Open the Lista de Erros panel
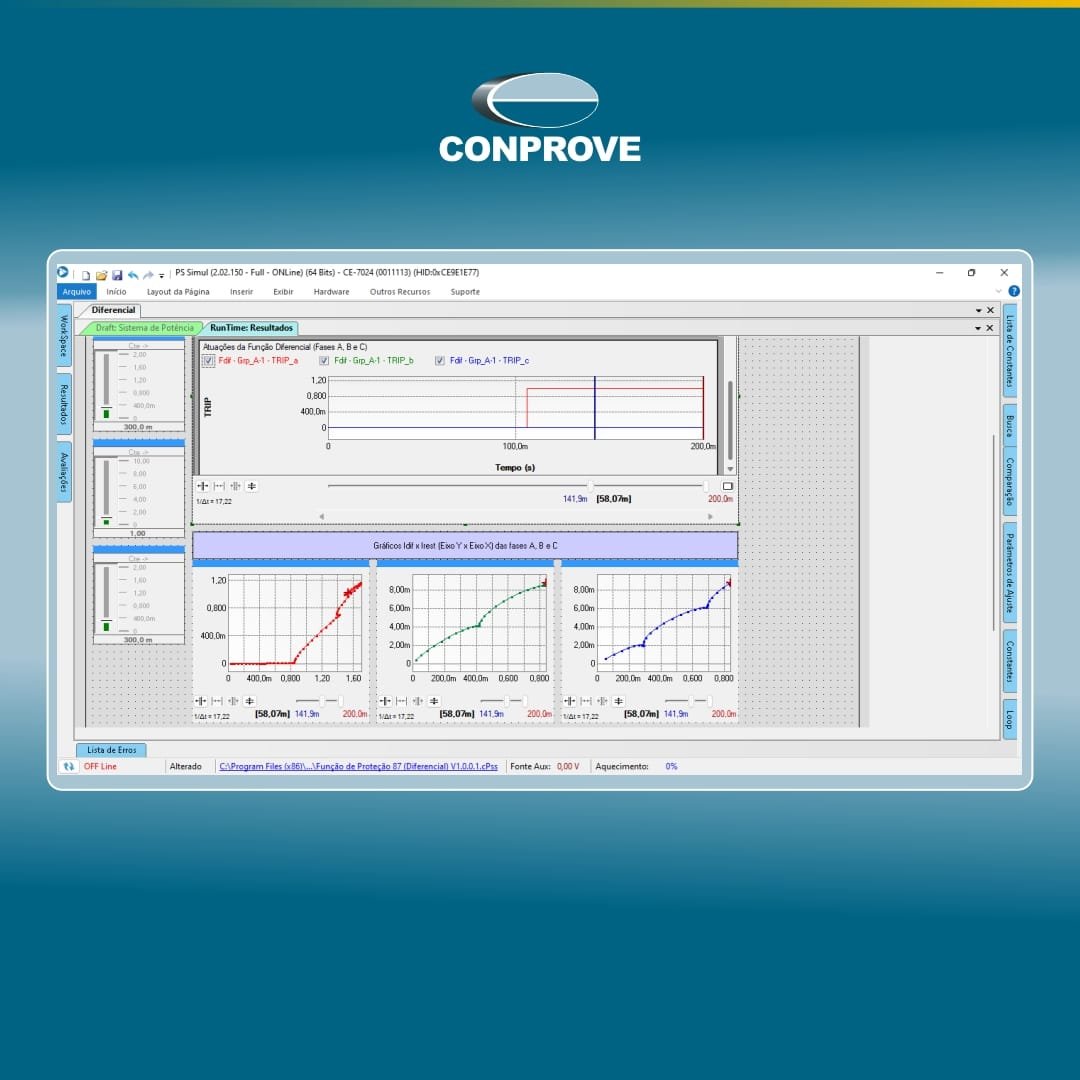1080x1080 pixels. [111, 749]
